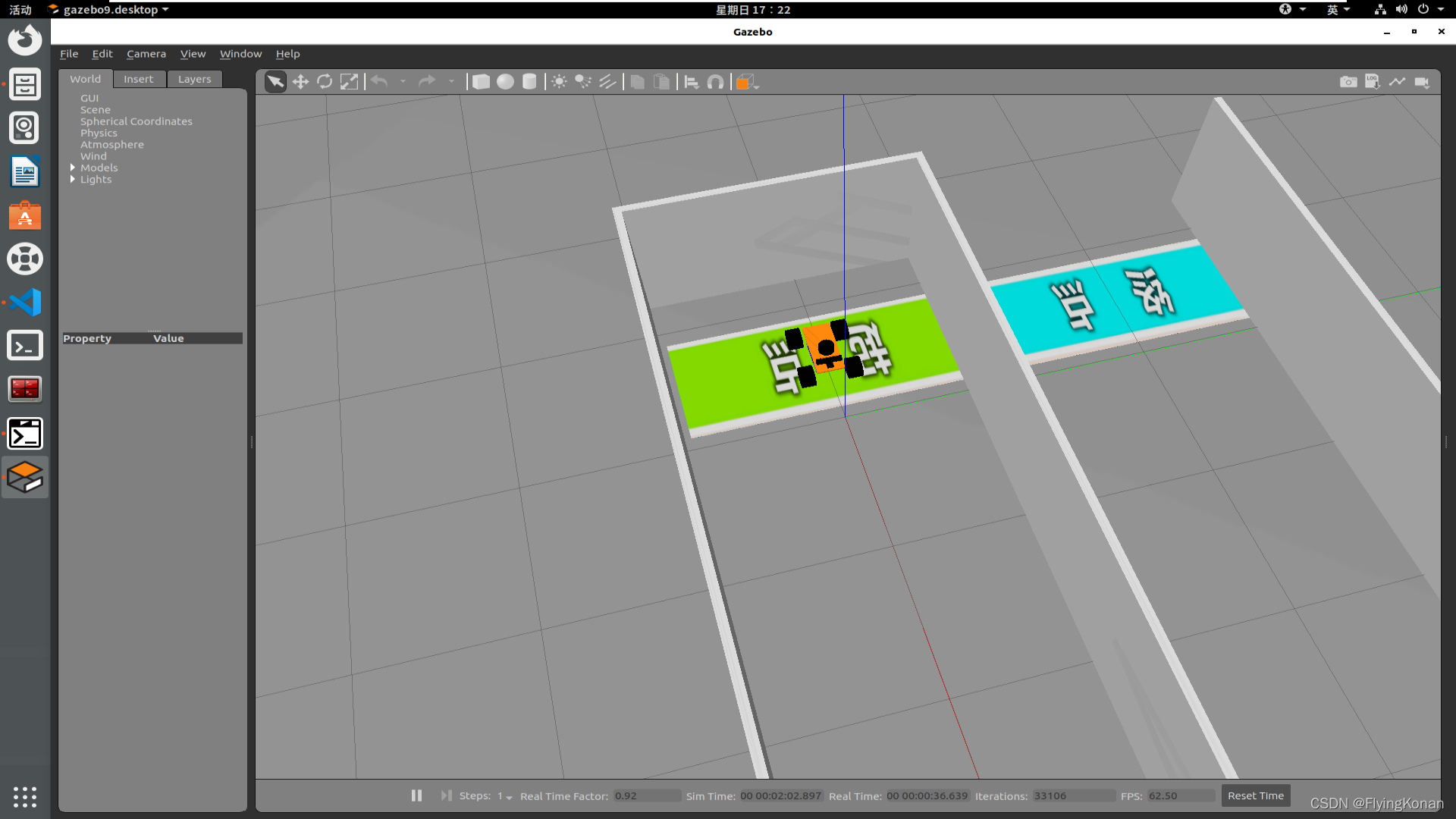Viewport: 1456px width, 819px height.
Task: Activate the Scale mode tool
Action: pyautogui.click(x=349, y=82)
